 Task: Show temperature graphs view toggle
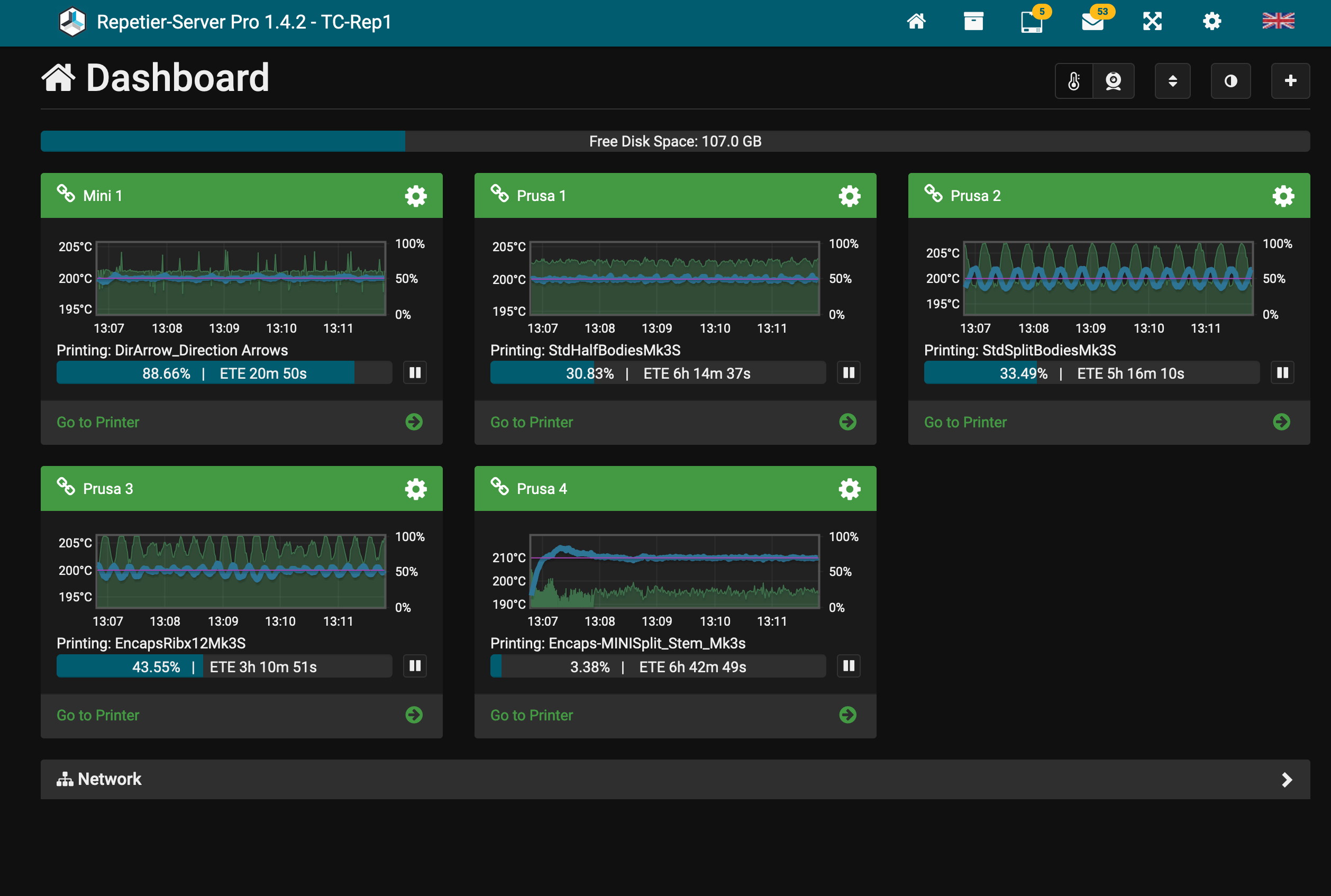(1074, 81)
